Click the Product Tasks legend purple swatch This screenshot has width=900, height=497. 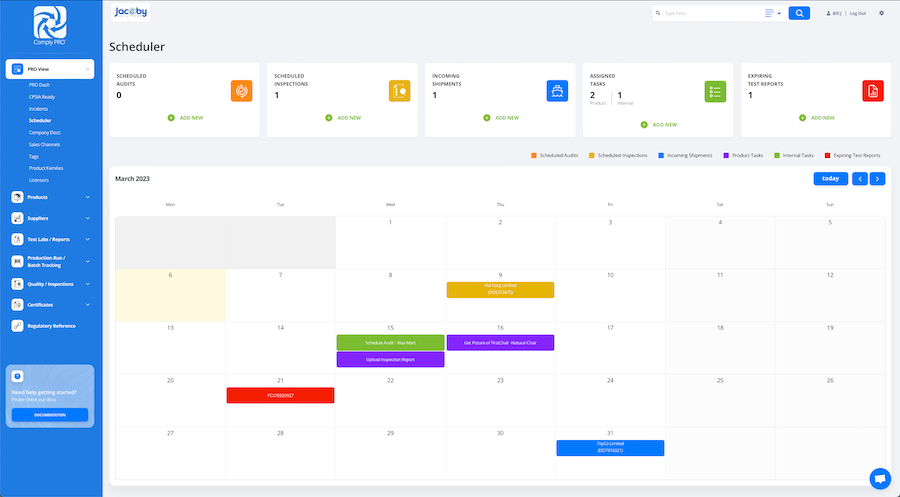tap(726, 156)
